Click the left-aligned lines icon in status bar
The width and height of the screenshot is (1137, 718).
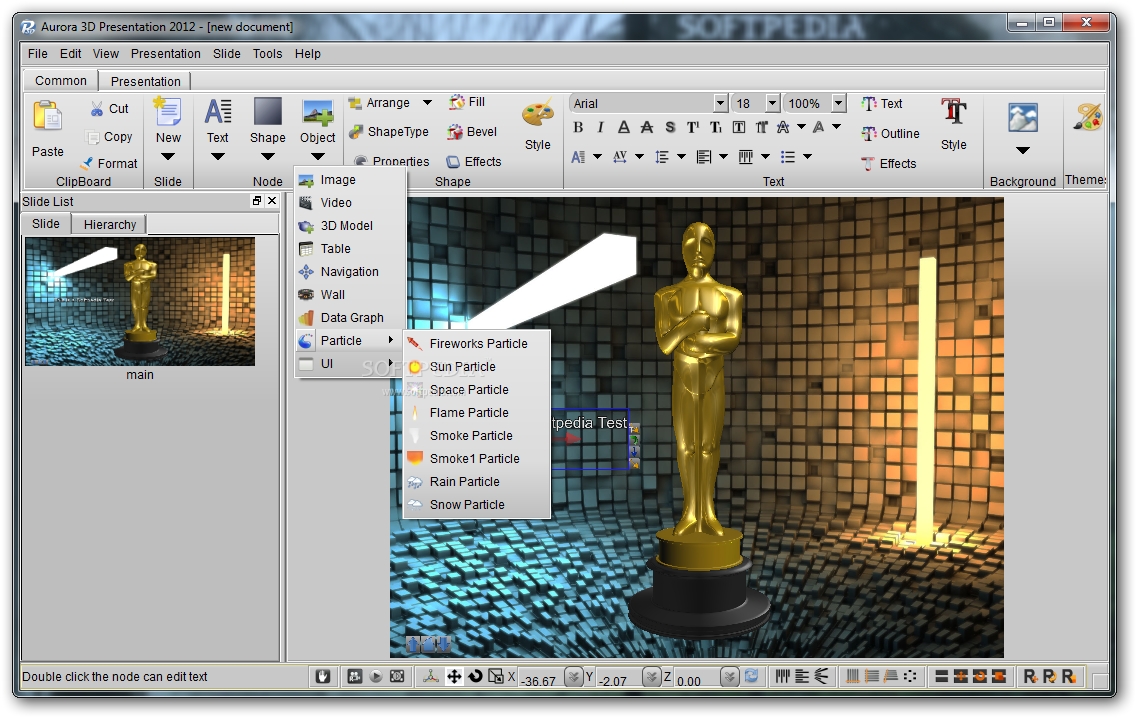801,676
